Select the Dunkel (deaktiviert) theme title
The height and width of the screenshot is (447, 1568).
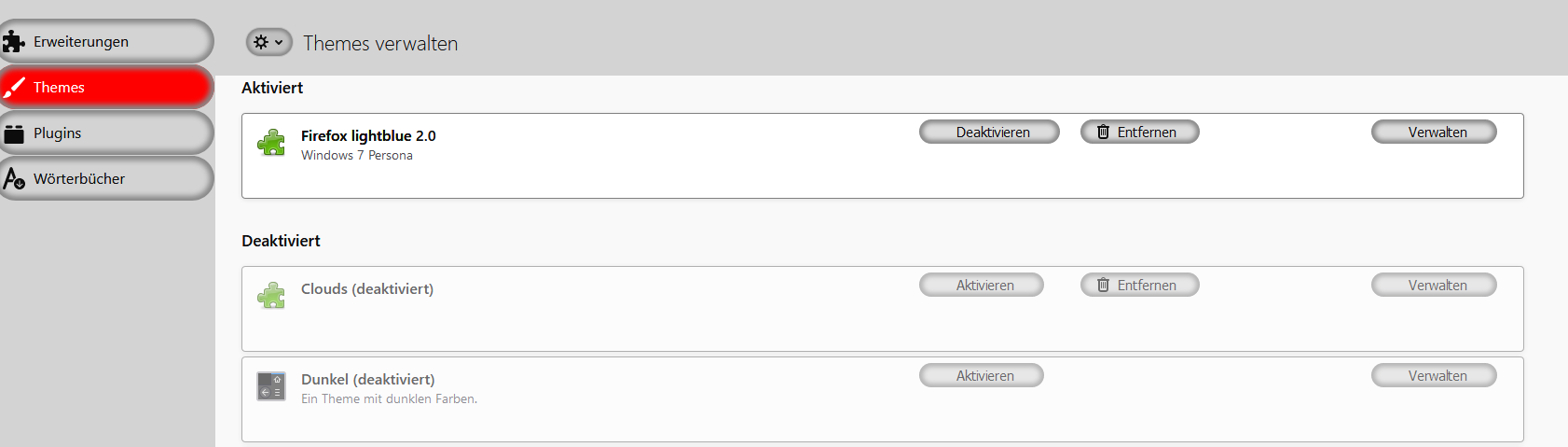click(x=367, y=380)
